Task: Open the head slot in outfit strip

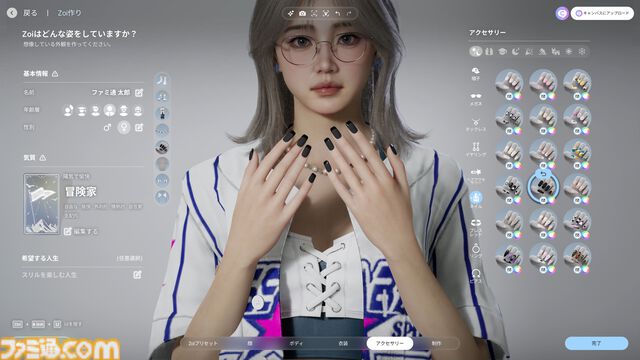Action: [x=162, y=164]
